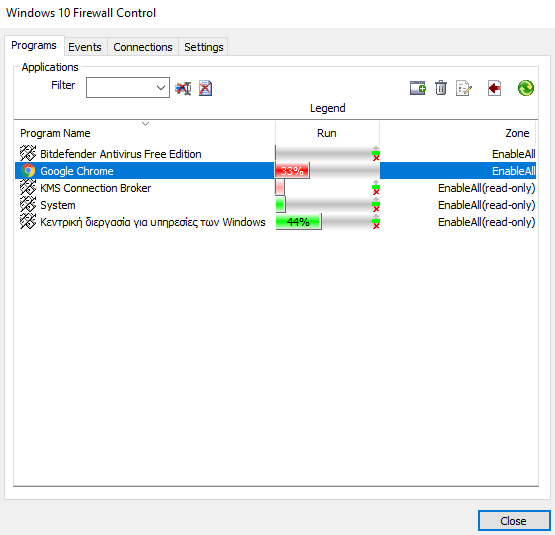Click the Bitdefender program icon

coord(28,153)
